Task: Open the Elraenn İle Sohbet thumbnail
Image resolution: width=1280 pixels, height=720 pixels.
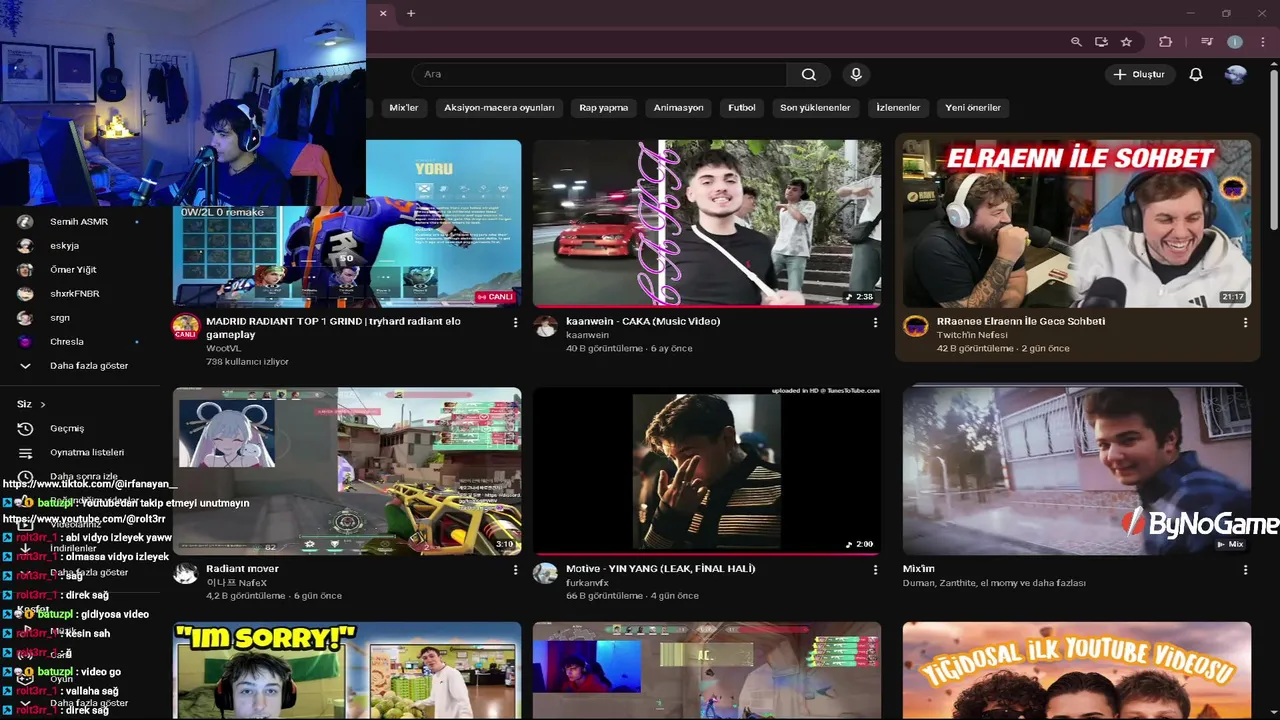Action: click(x=1077, y=222)
